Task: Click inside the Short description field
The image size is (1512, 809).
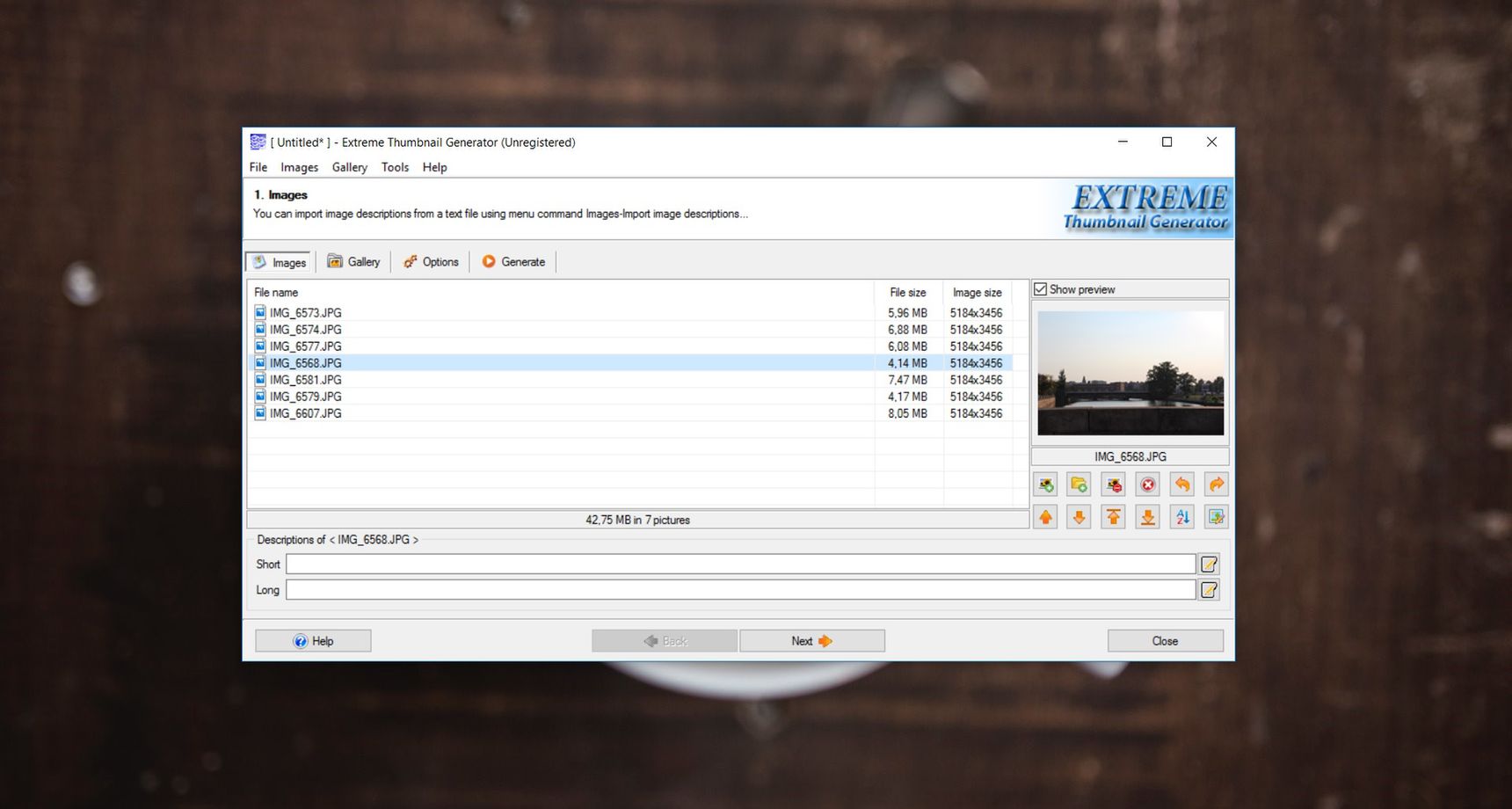Action: [741, 565]
